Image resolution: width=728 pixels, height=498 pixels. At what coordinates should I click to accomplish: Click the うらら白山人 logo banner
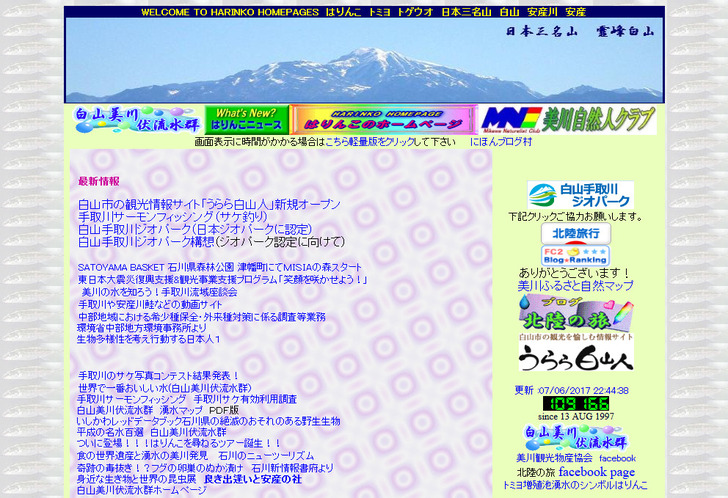(x=575, y=357)
